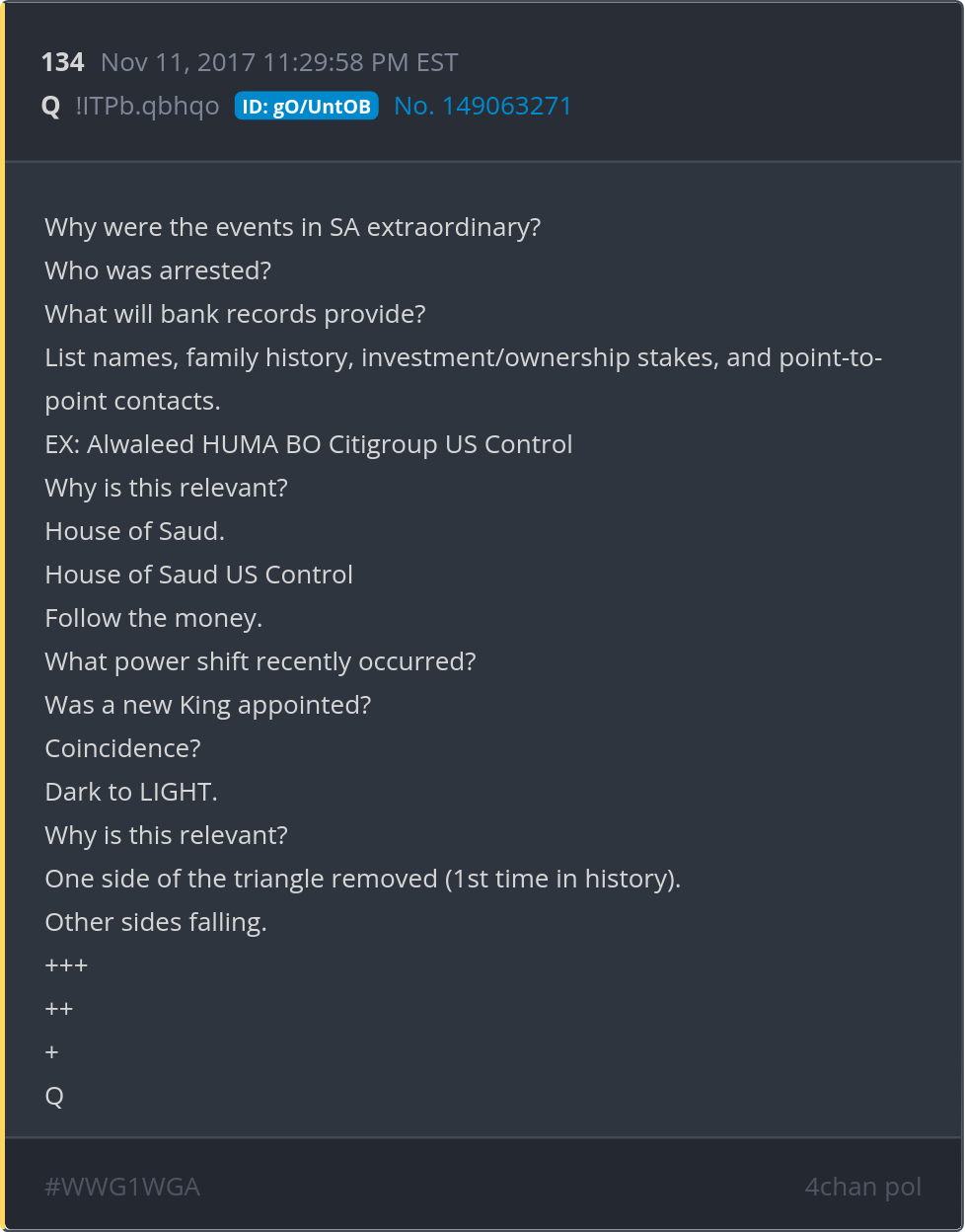Click post number 134

[62, 62]
